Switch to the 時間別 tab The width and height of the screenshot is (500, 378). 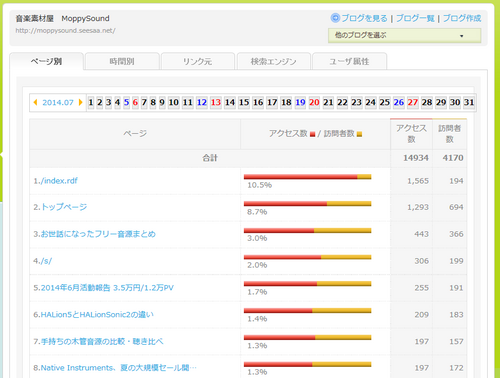pyautogui.click(x=122, y=61)
